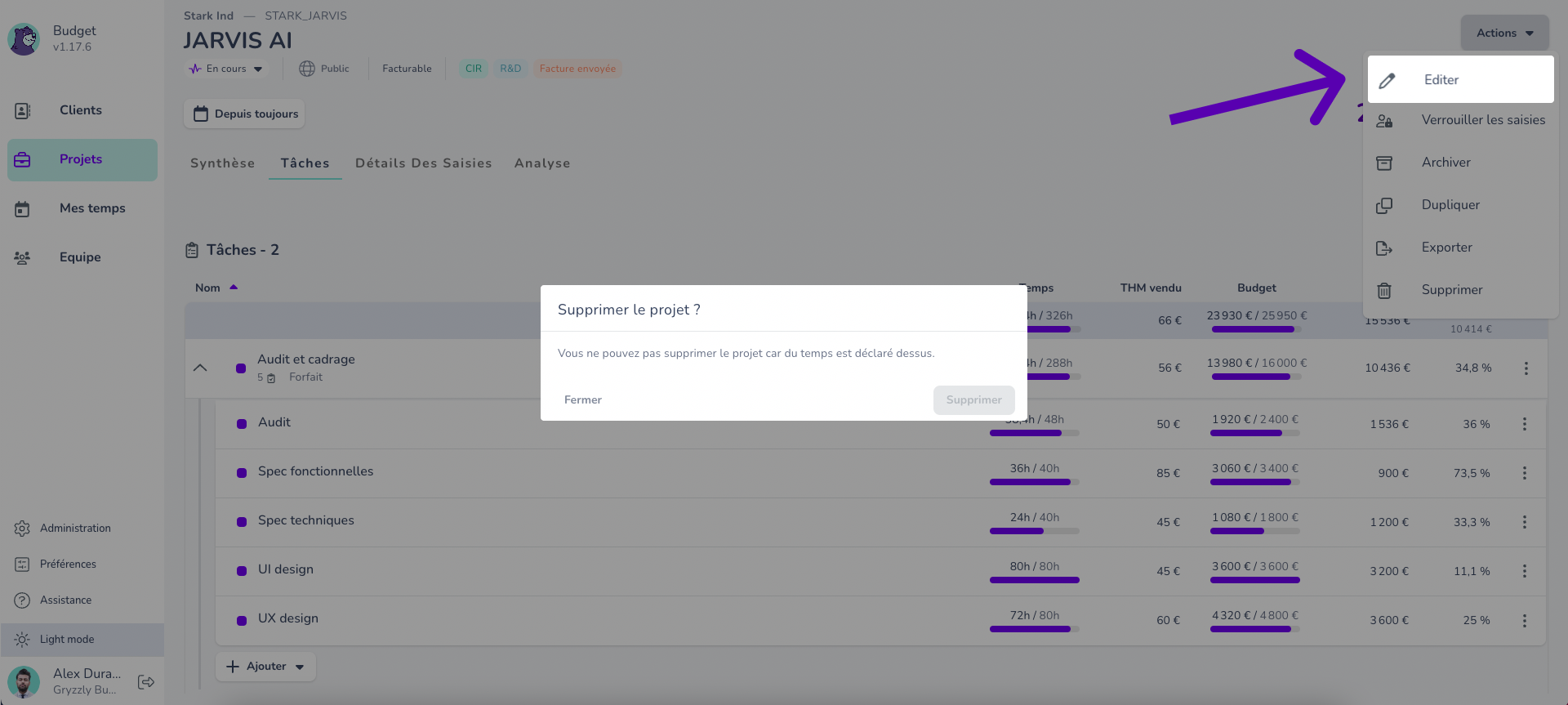
Task: Click the Stark Ind breadcrumb
Action: click(208, 16)
